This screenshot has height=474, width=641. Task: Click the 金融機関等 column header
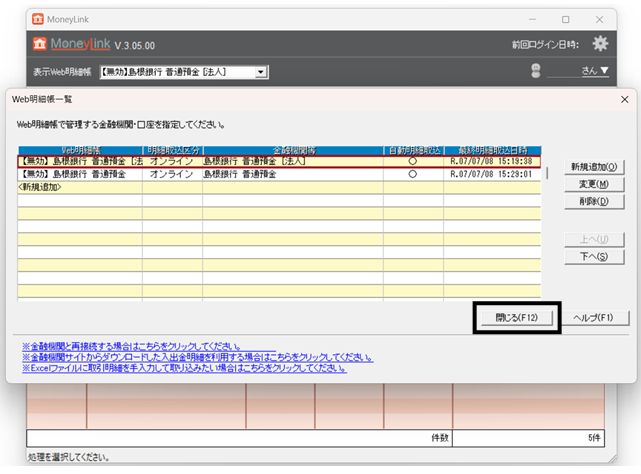tap(293, 151)
